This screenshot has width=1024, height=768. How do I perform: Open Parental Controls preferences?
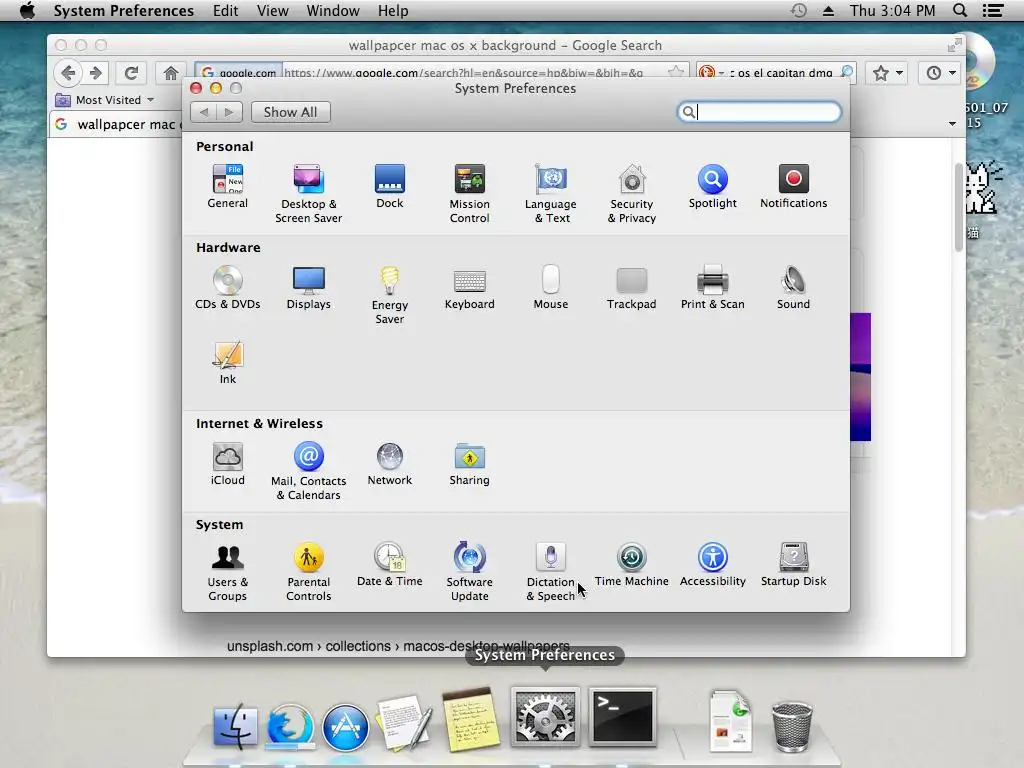308,572
